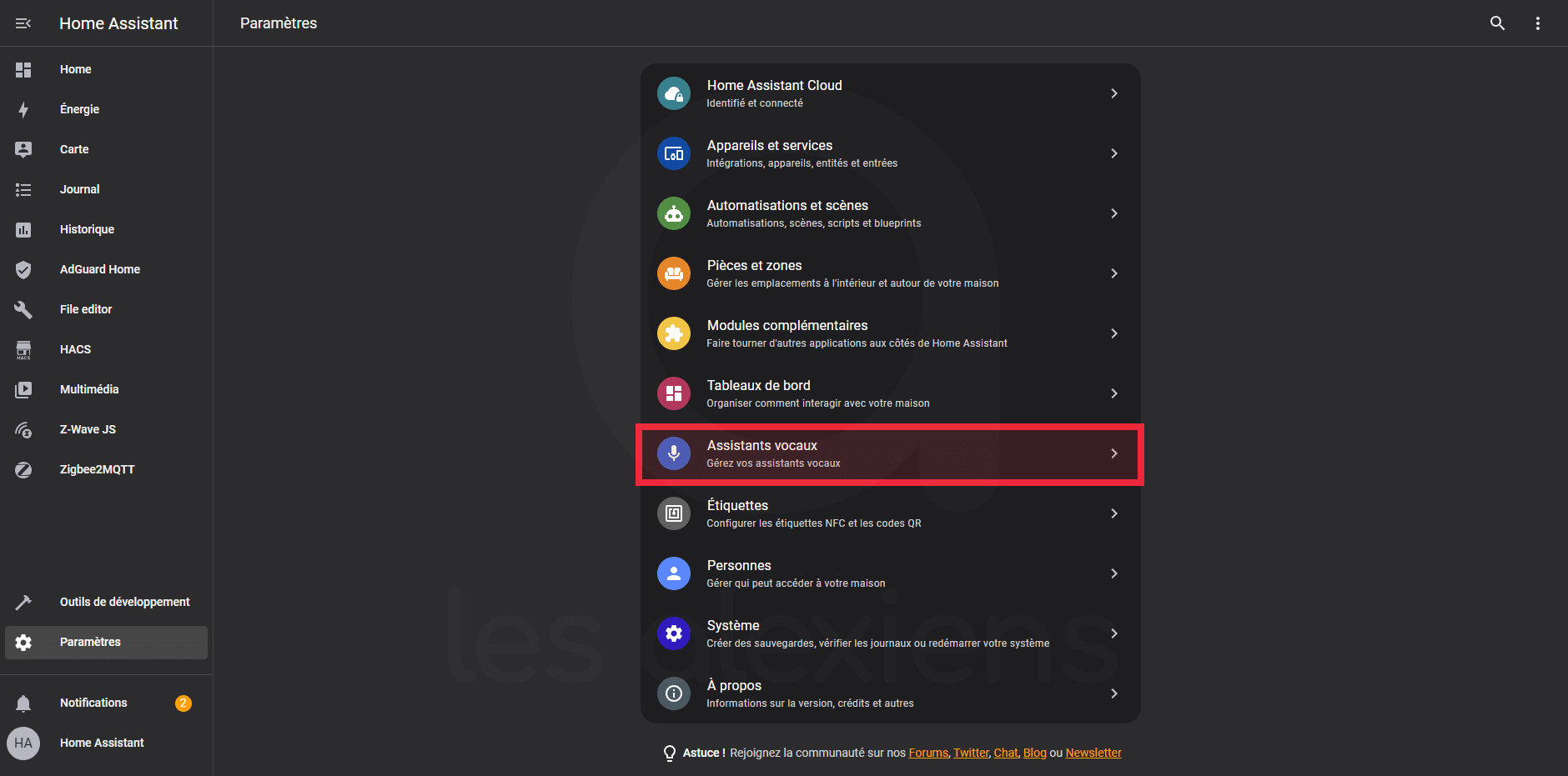
Task: Open Personnes chevron arrow
Action: pyautogui.click(x=1114, y=573)
